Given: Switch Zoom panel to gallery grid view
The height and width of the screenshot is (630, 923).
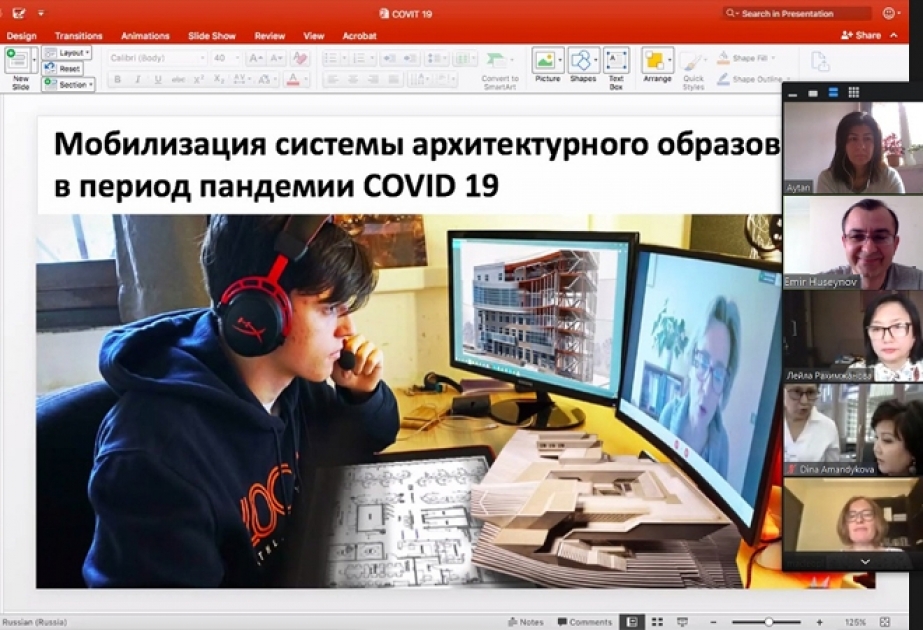Looking at the screenshot, I should [854, 92].
